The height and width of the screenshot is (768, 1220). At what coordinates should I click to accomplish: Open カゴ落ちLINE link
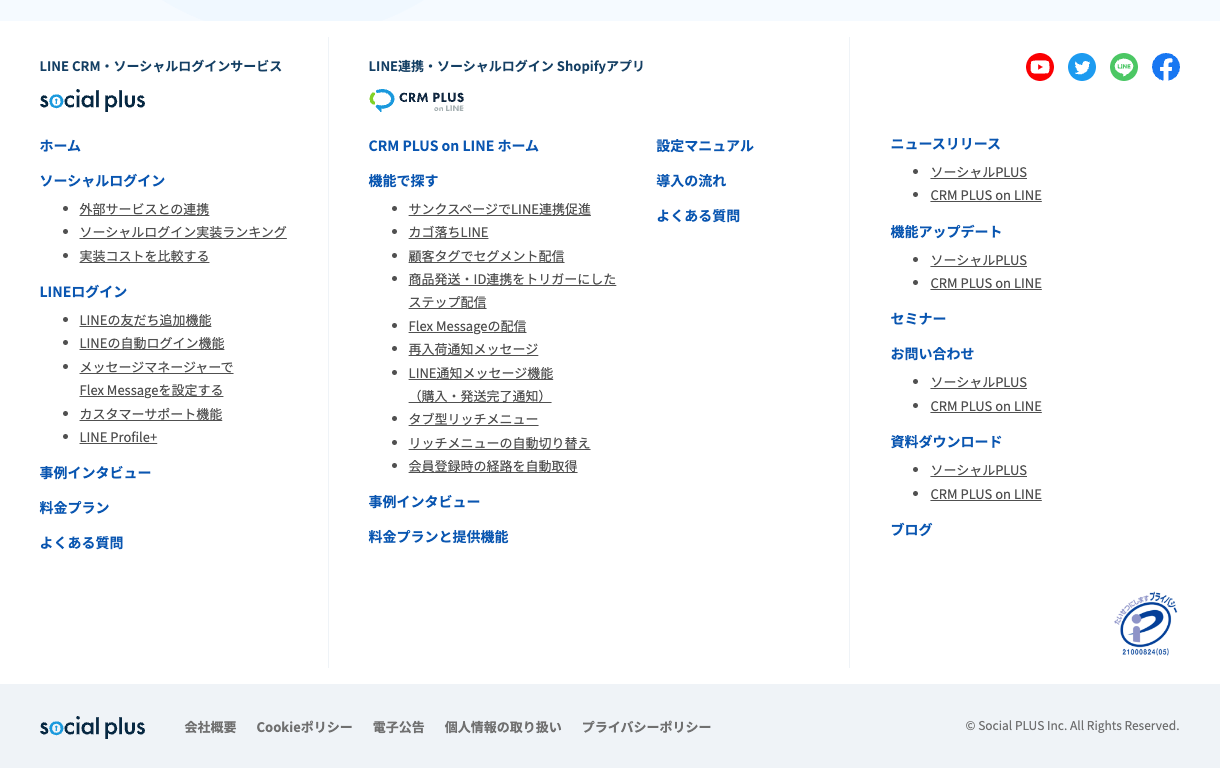(448, 232)
